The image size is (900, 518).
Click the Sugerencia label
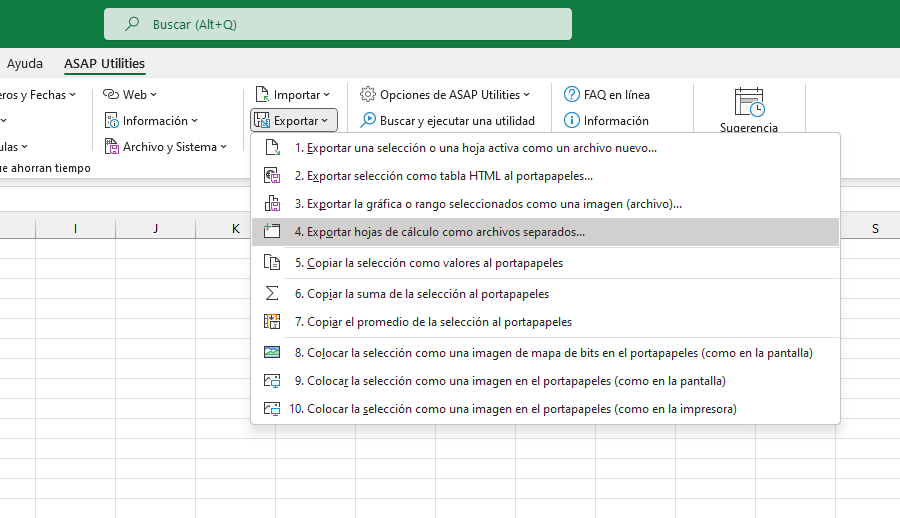pyautogui.click(x=749, y=127)
